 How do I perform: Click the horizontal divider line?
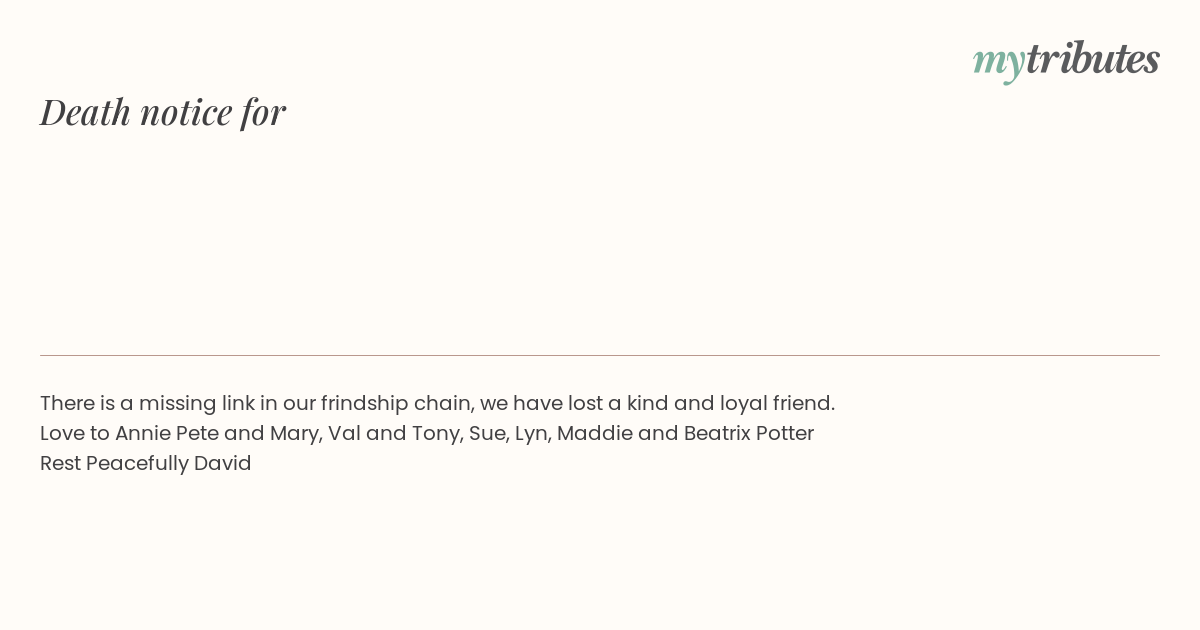[x=600, y=355]
